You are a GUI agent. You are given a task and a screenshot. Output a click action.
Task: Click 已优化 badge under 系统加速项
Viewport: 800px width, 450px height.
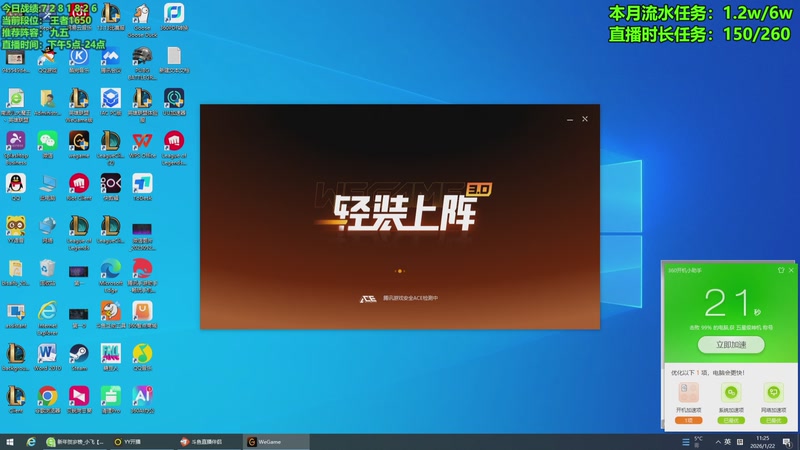[731, 420]
